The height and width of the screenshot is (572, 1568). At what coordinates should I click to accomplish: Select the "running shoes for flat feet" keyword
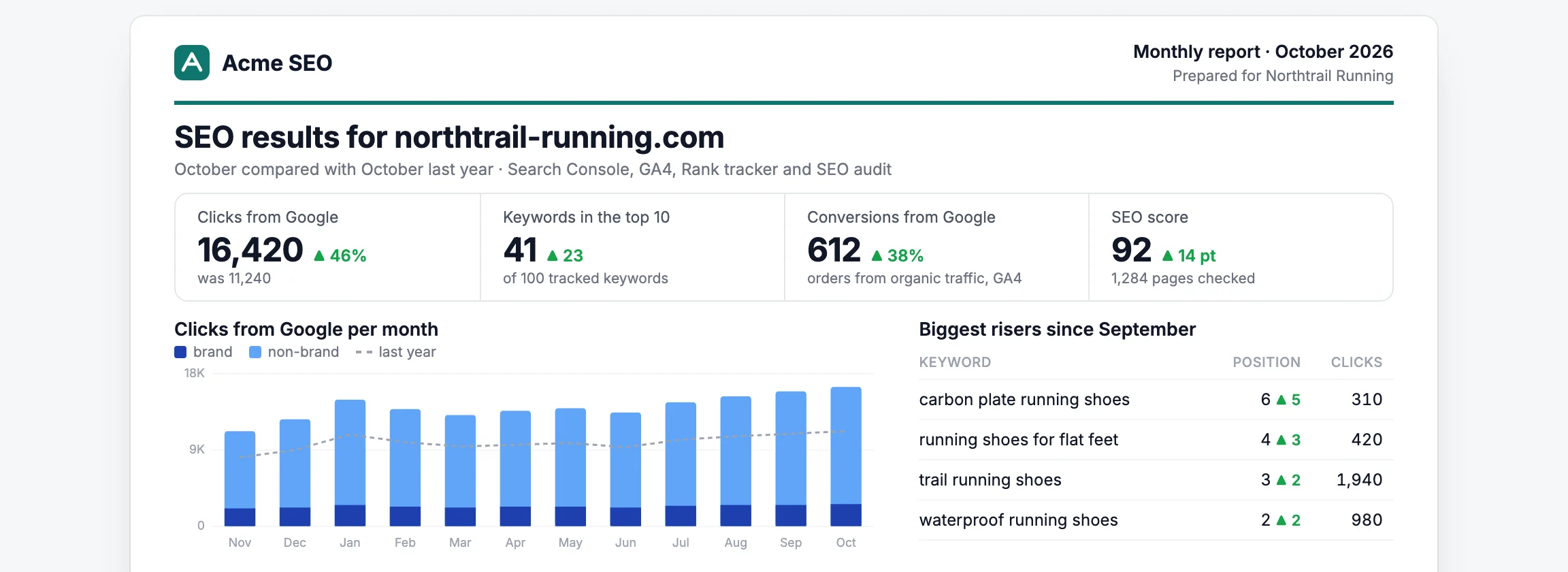point(1018,440)
